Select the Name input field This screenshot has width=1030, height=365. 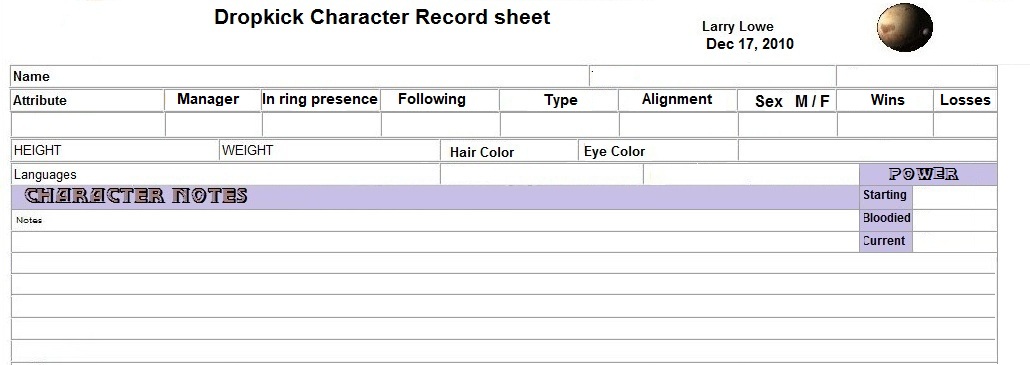[x=300, y=76]
